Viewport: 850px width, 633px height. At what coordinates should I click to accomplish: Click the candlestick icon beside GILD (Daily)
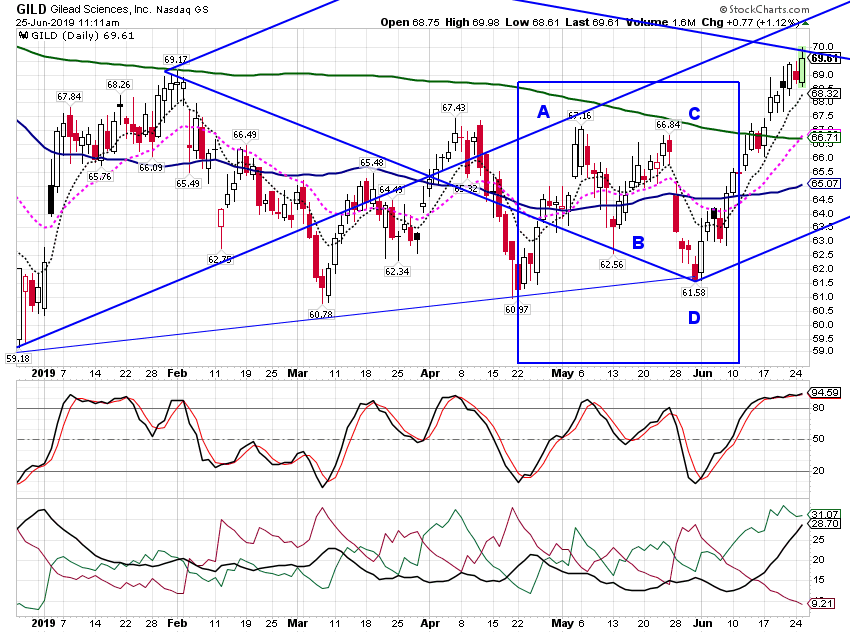tap(23, 36)
